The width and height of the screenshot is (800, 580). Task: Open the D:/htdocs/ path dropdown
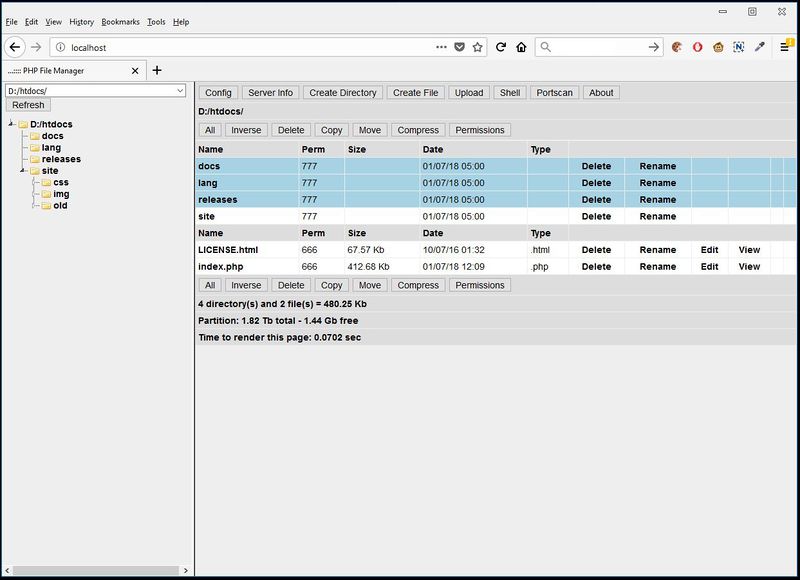pyautogui.click(x=95, y=91)
